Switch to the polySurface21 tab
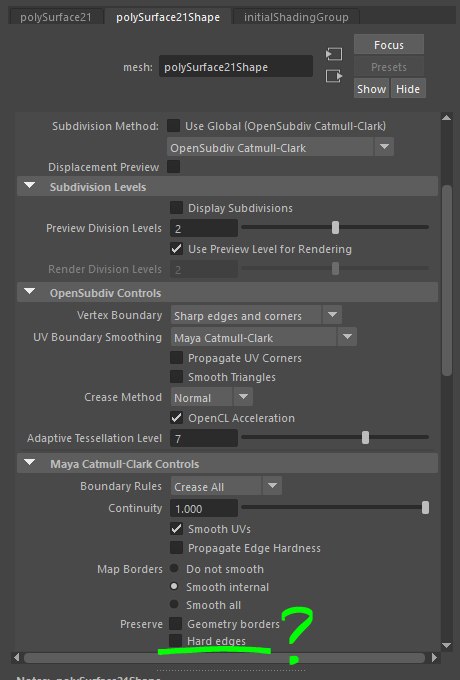The height and width of the screenshot is (680, 460). pos(56,17)
